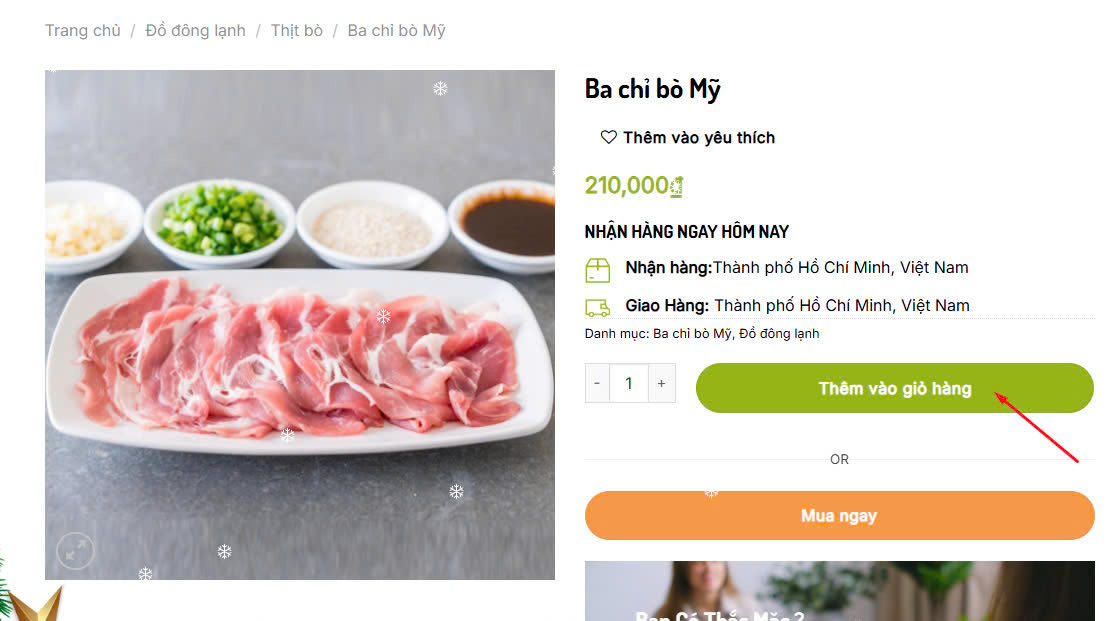This screenshot has height=621, width=1120.
Task: Open Ba chỉ bò Mỹ link under Danh mục
Action: click(692, 333)
